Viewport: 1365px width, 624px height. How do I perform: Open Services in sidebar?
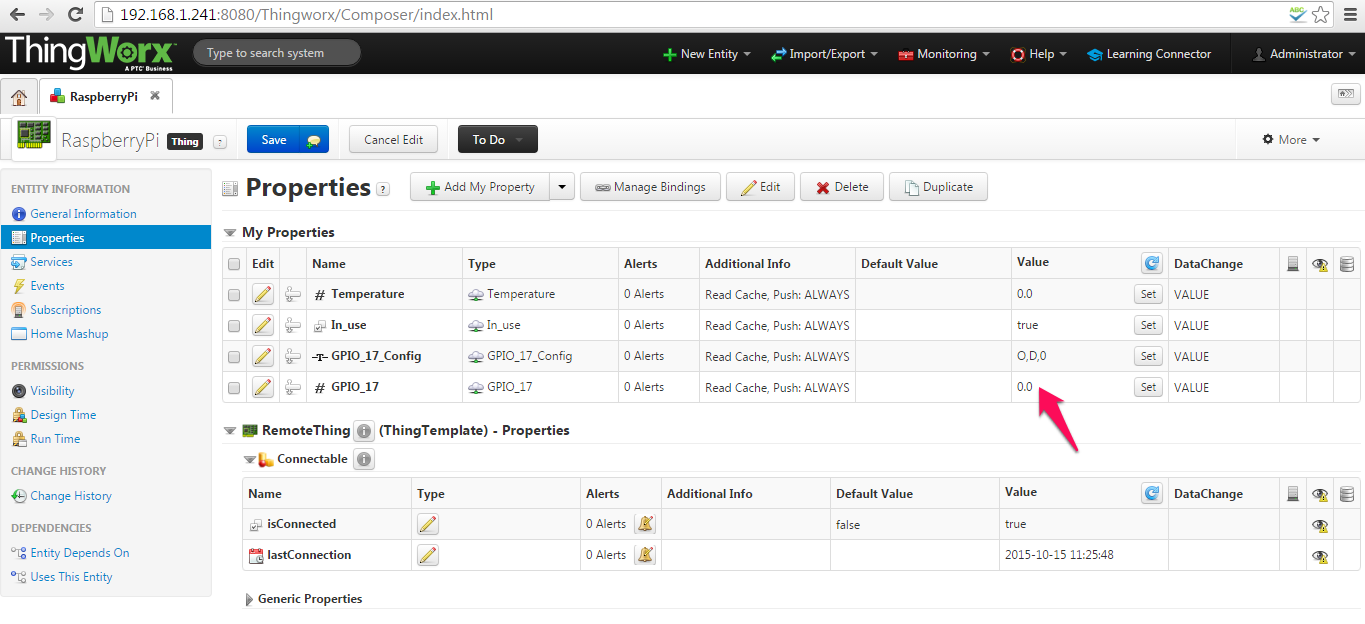51,262
